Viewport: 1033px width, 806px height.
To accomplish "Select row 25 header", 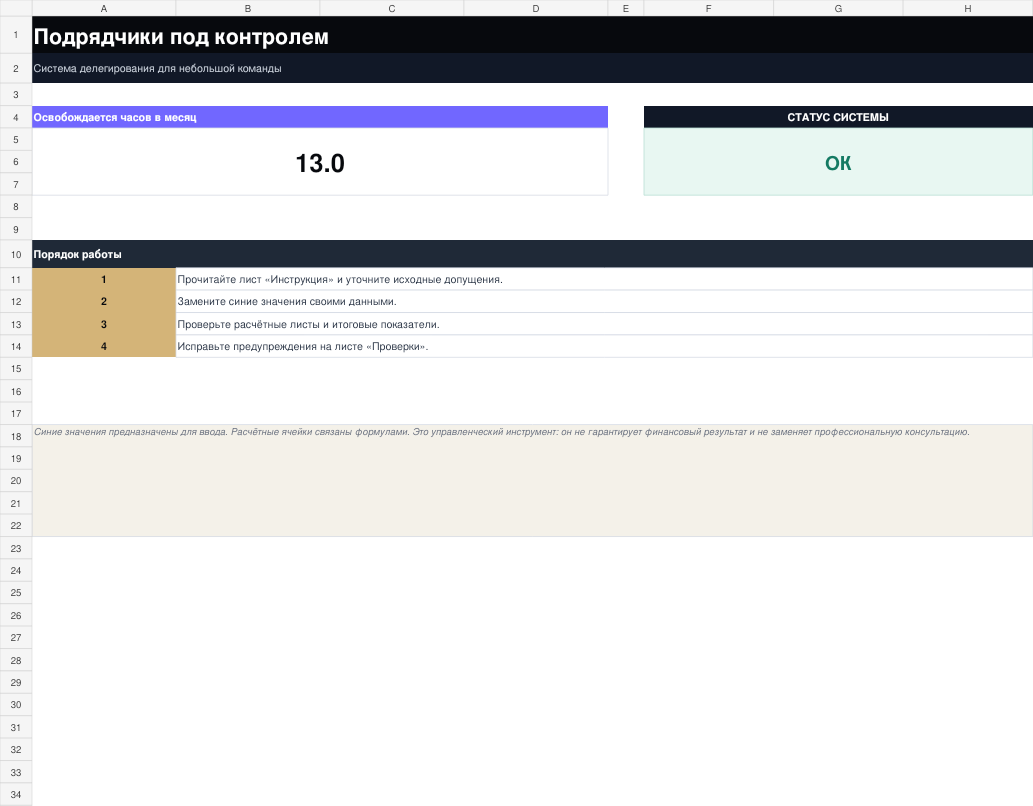I will [x=16, y=593].
